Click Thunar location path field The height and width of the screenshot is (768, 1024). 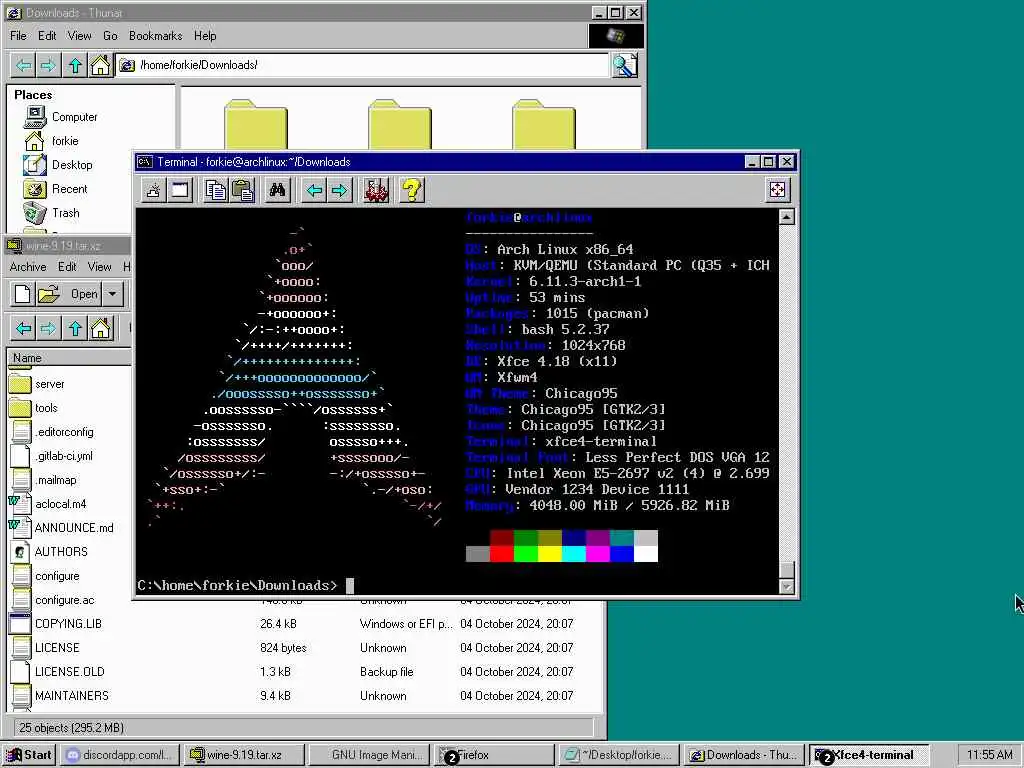[362, 65]
